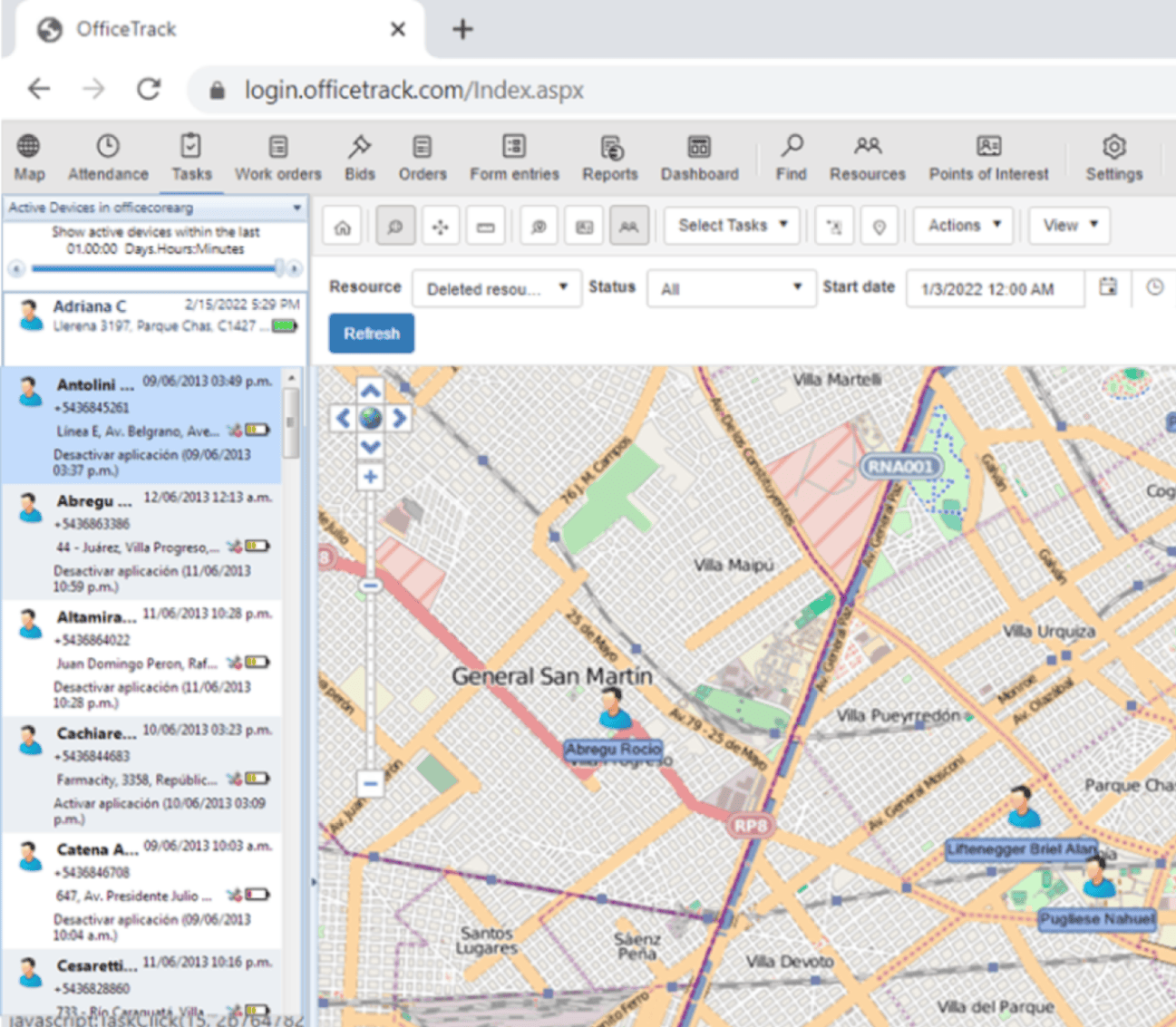This screenshot has width=1176, height=1027.
Task: Open the Attendance section
Action: click(x=108, y=158)
